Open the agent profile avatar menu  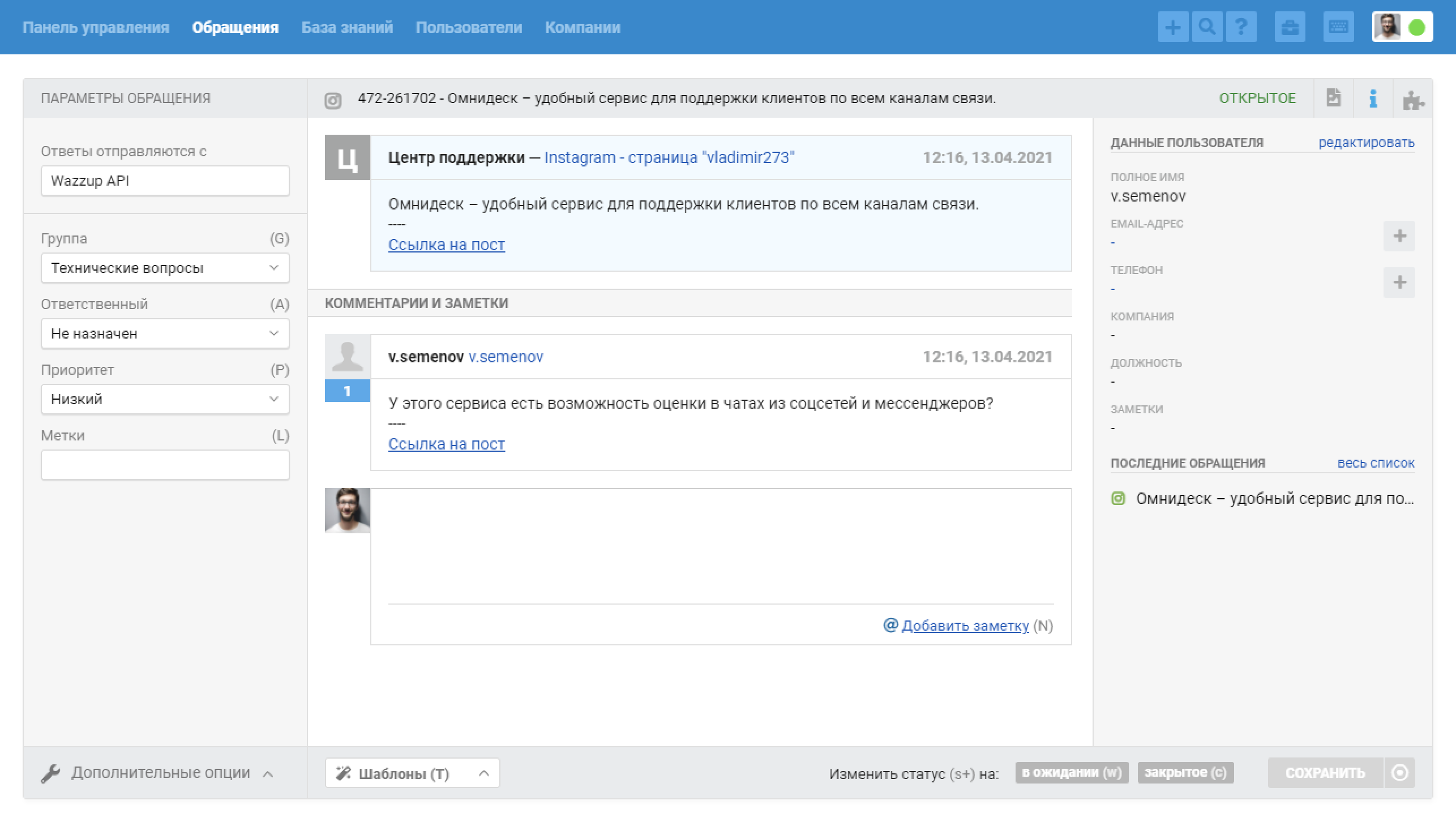pyautogui.click(x=1387, y=27)
